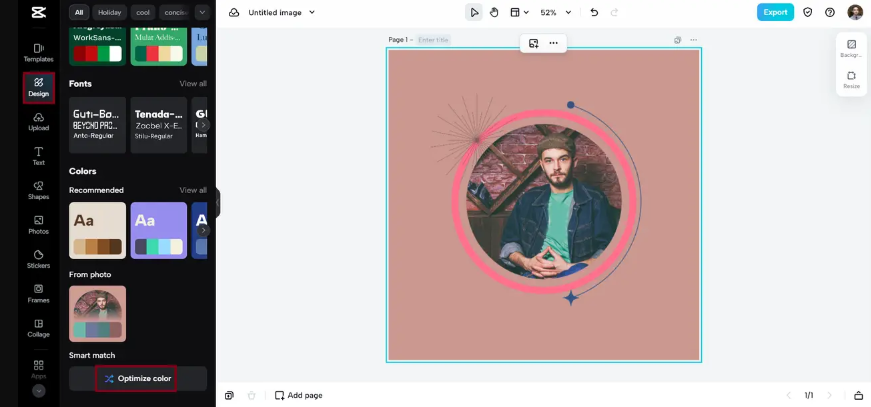871x407 pixels.
Task: Redo the last undone action
Action: click(x=614, y=12)
